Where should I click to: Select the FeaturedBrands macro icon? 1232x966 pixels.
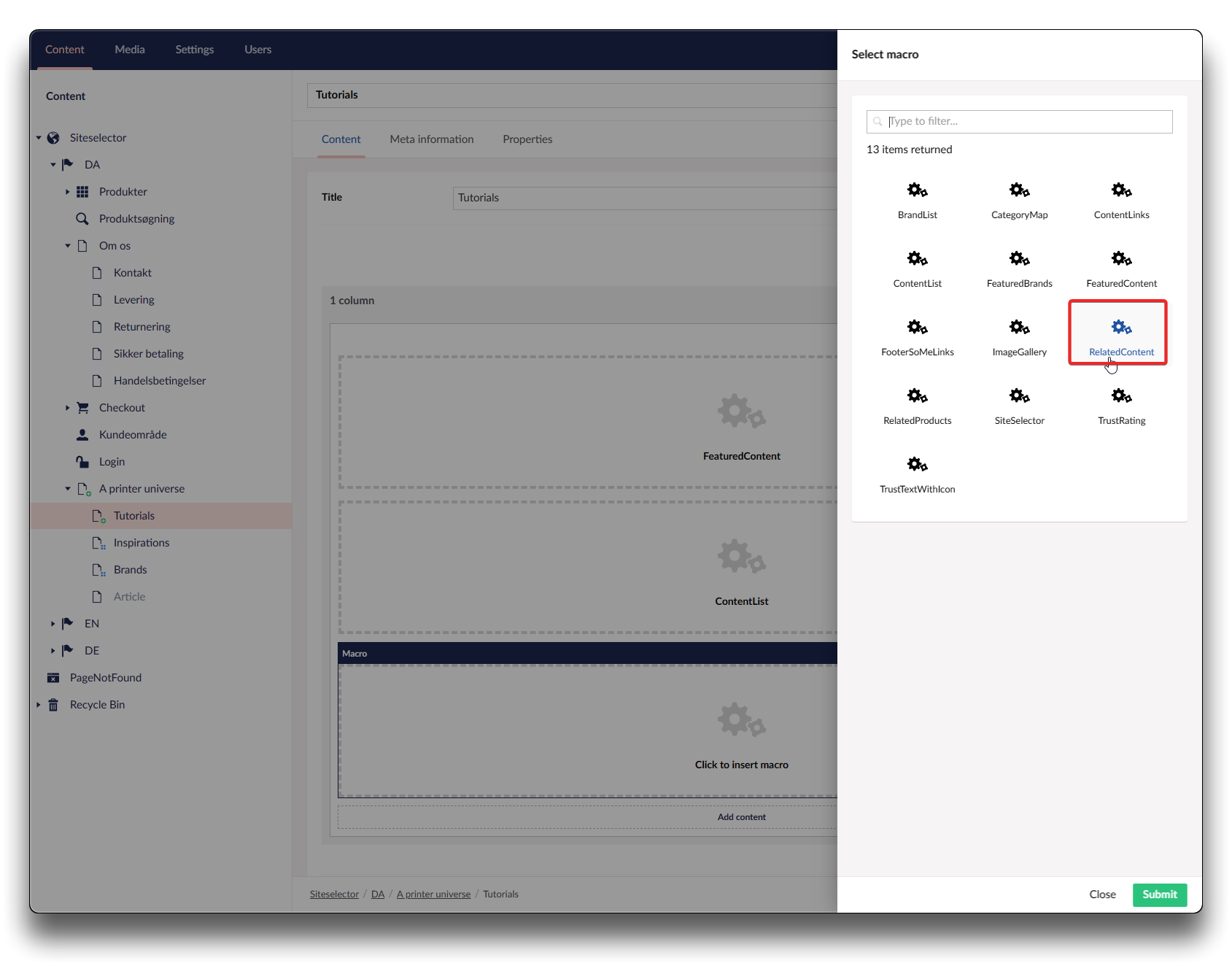[1019, 260]
